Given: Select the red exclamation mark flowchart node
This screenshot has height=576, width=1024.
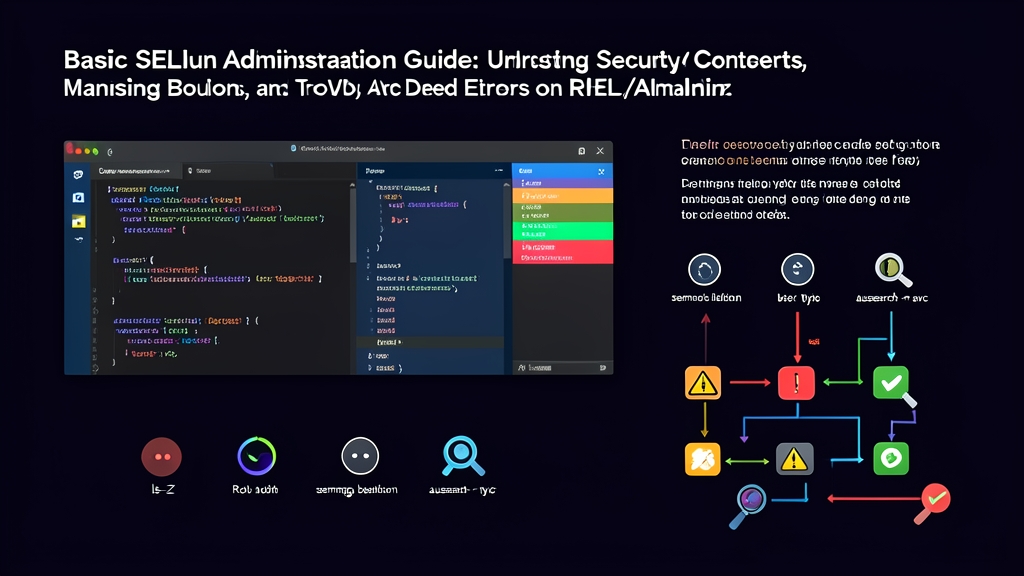Looking at the screenshot, I should [796, 383].
